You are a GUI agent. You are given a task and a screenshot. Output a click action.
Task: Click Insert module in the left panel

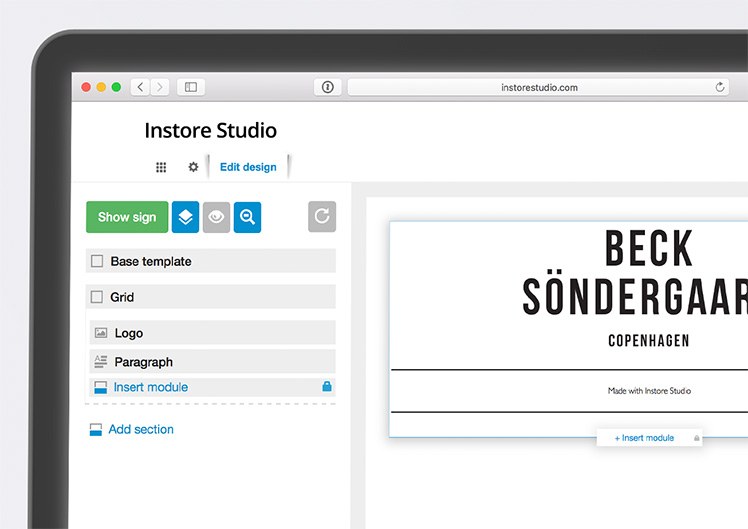(x=151, y=387)
